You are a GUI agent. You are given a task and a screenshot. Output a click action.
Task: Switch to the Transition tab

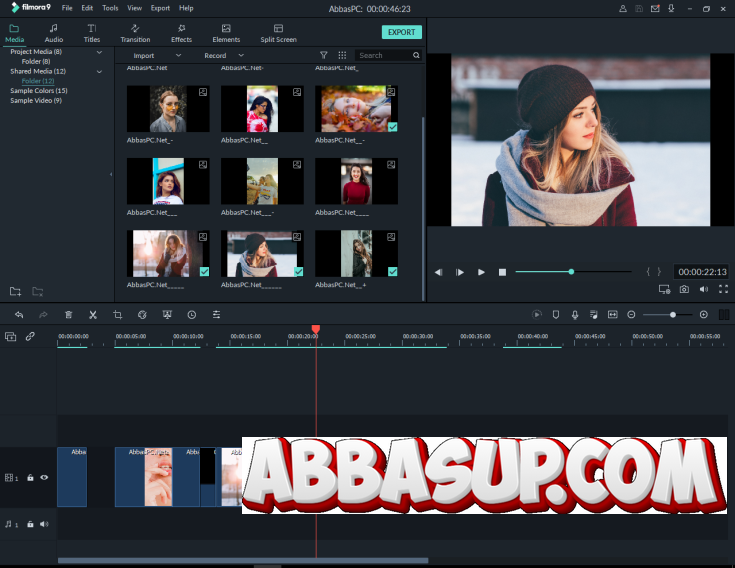click(x=135, y=33)
